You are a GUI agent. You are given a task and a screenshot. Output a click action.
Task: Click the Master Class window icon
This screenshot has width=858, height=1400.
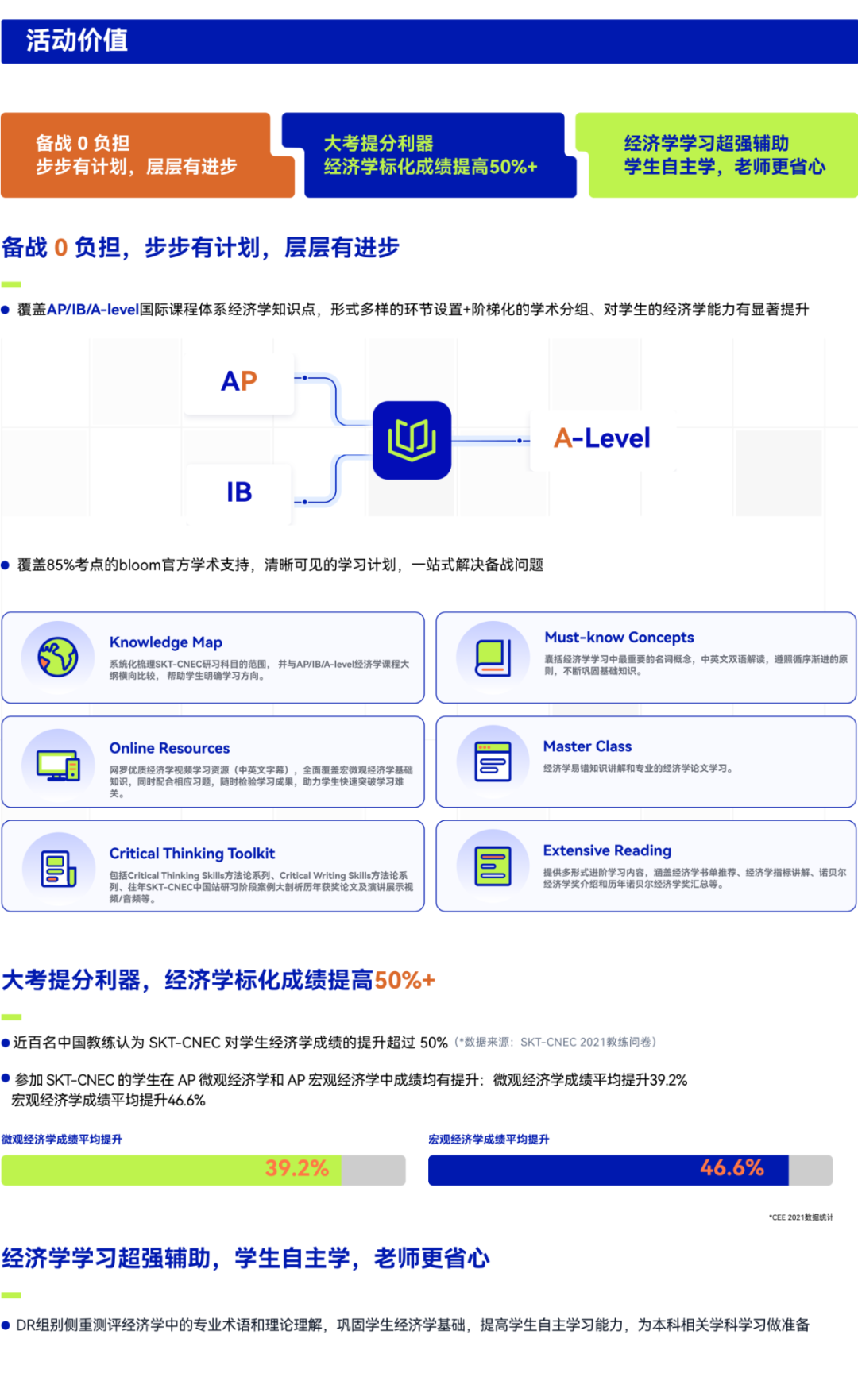[x=493, y=762]
